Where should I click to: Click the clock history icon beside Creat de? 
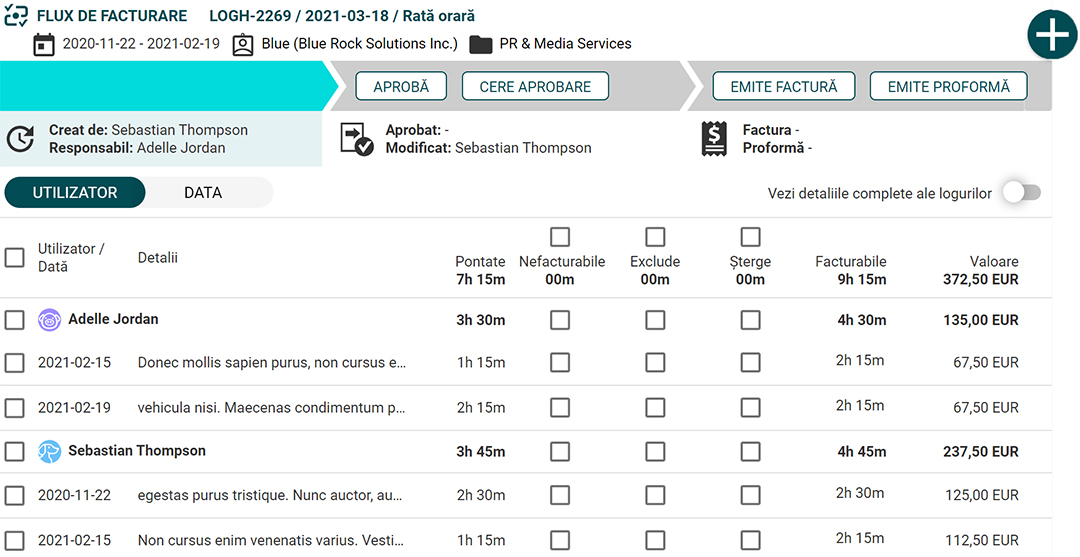pos(21,138)
